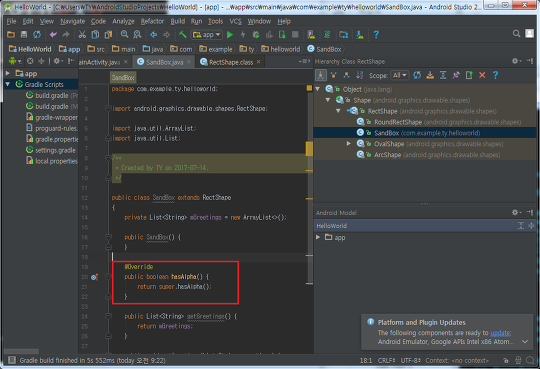Expand app in the Android Model panel
Image resolution: width=540 pixels, height=369 pixels.
[318, 237]
